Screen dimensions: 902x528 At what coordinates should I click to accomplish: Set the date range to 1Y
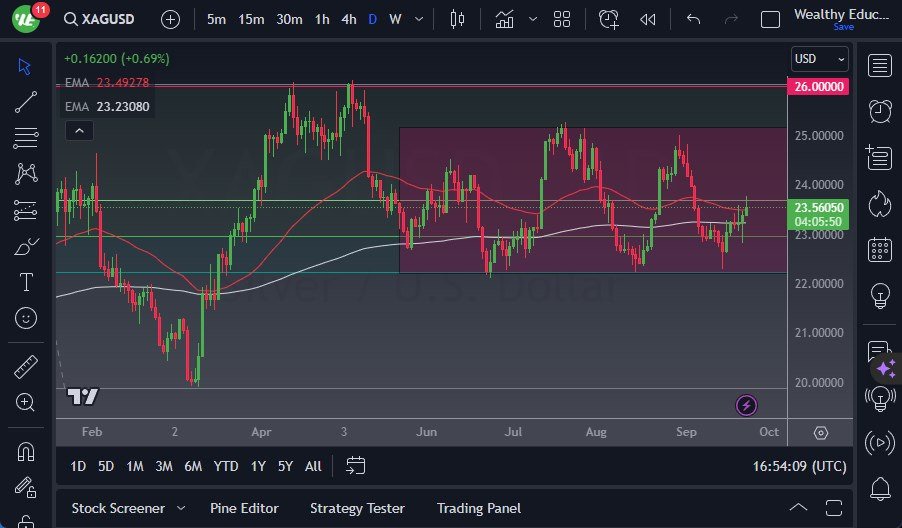coord(258,466)
